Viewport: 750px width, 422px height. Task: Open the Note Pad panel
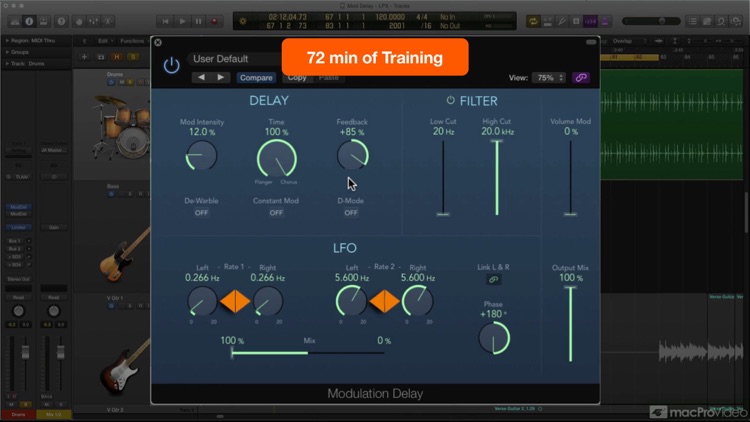[x=707, y=22]
